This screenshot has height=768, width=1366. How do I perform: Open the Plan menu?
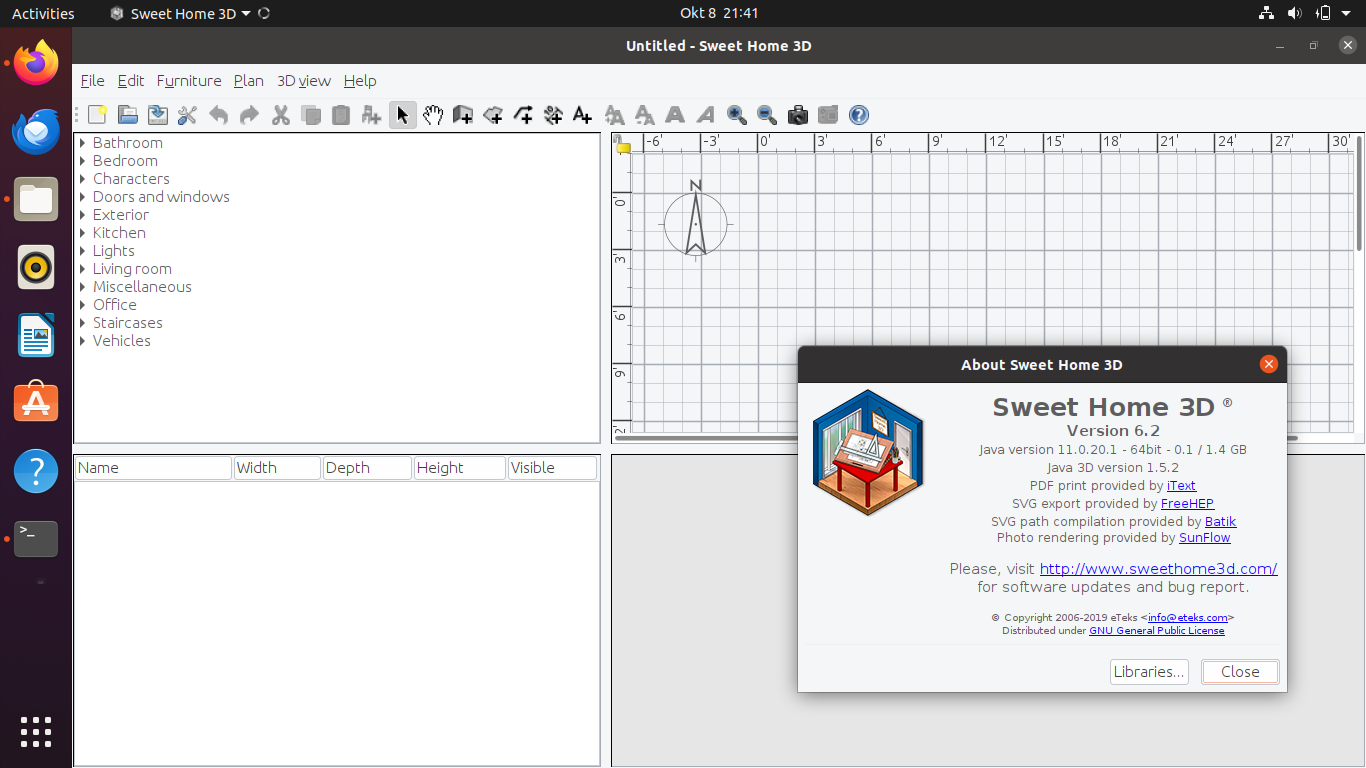pos(249,81)
